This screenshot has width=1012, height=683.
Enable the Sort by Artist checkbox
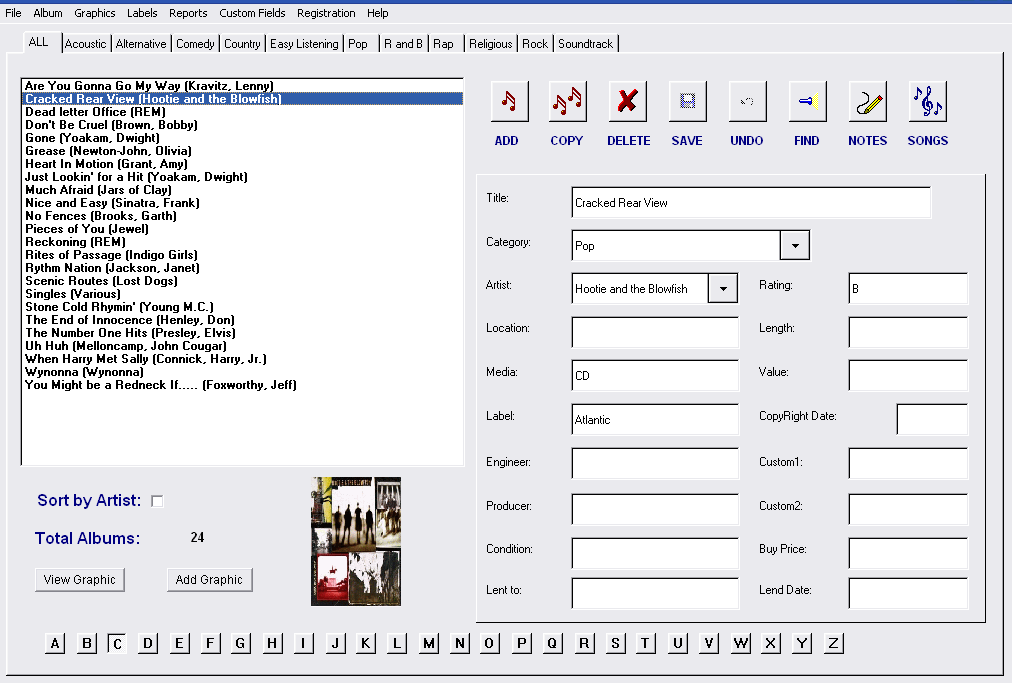pyautogui.click(x=157, y=500)
